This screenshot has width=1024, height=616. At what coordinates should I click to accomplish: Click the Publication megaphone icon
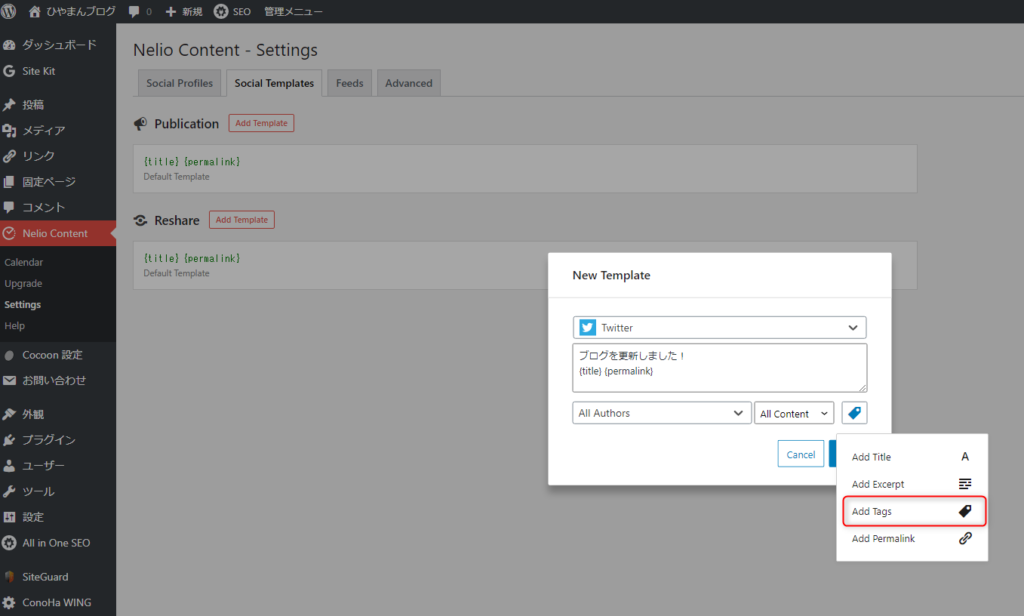pos(141,124)
